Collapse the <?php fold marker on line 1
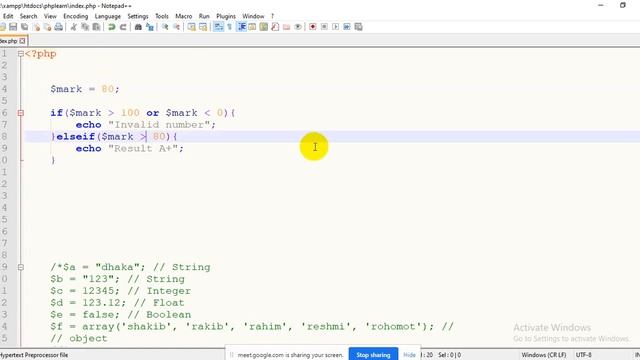 coord(20,54)
